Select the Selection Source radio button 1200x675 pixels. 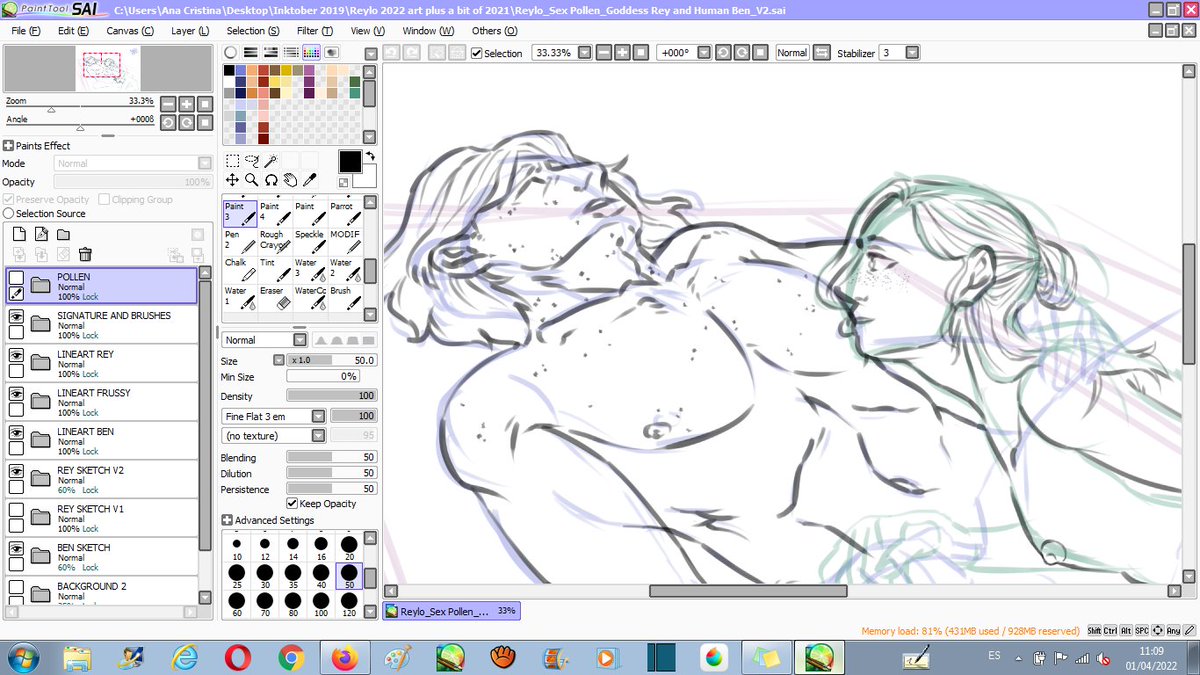click(x=9, y=214)
